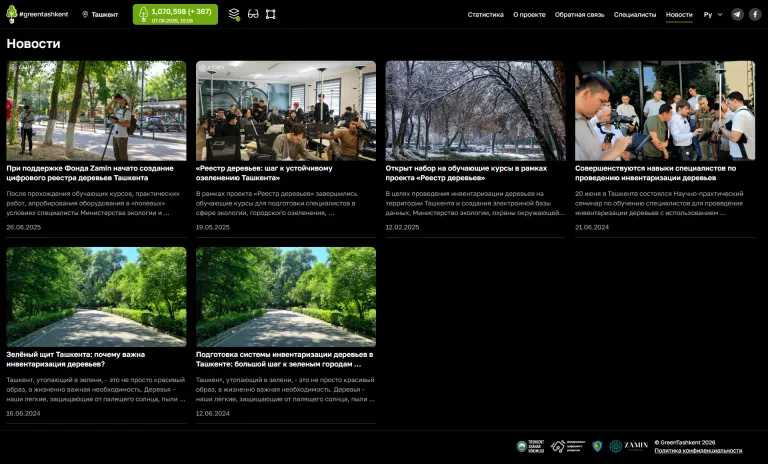The width and height of the screenshot is (768, 464).
Task: Click the photo of surveyor with tripod on street
Action: coord(96,111)
